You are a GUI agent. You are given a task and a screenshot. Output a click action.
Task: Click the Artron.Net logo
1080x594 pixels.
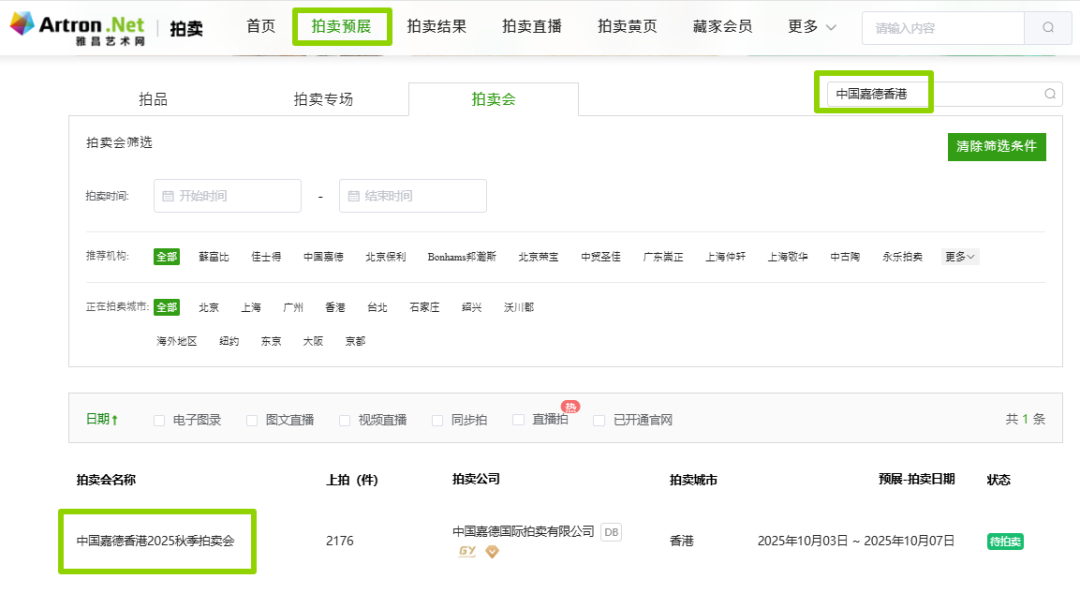[x=78, y=28]
